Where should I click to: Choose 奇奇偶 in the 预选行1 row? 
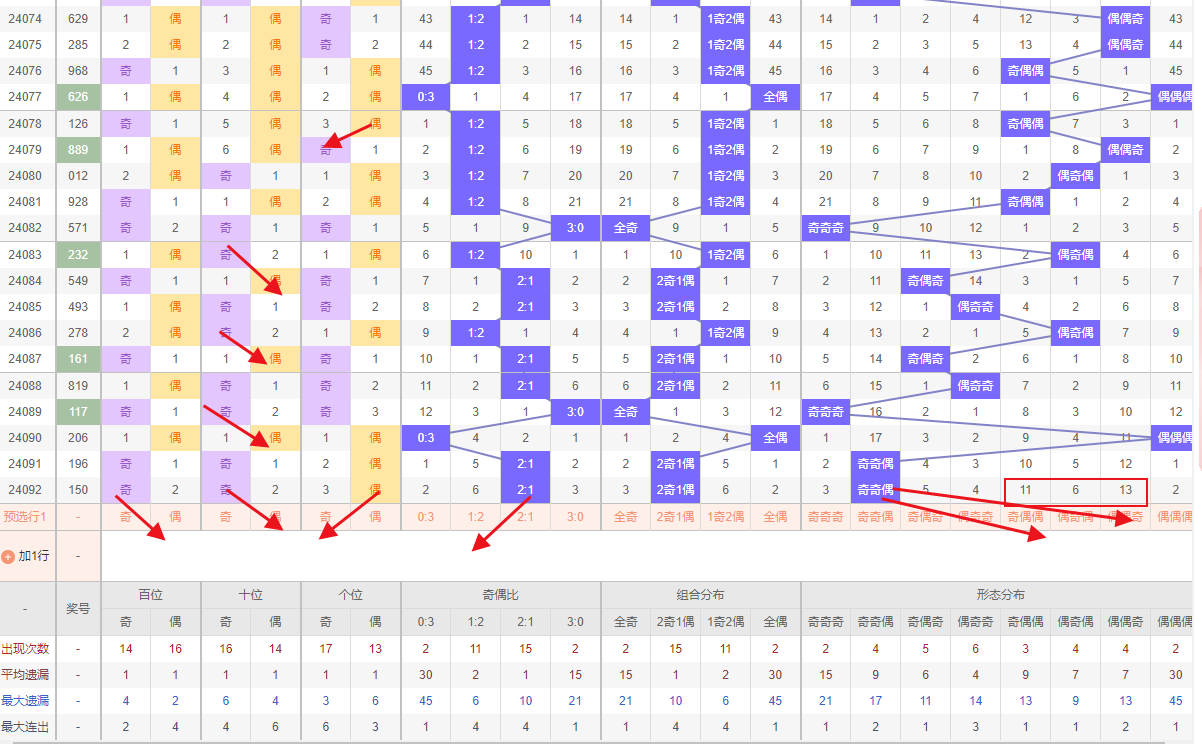click(x=875, y=517)
